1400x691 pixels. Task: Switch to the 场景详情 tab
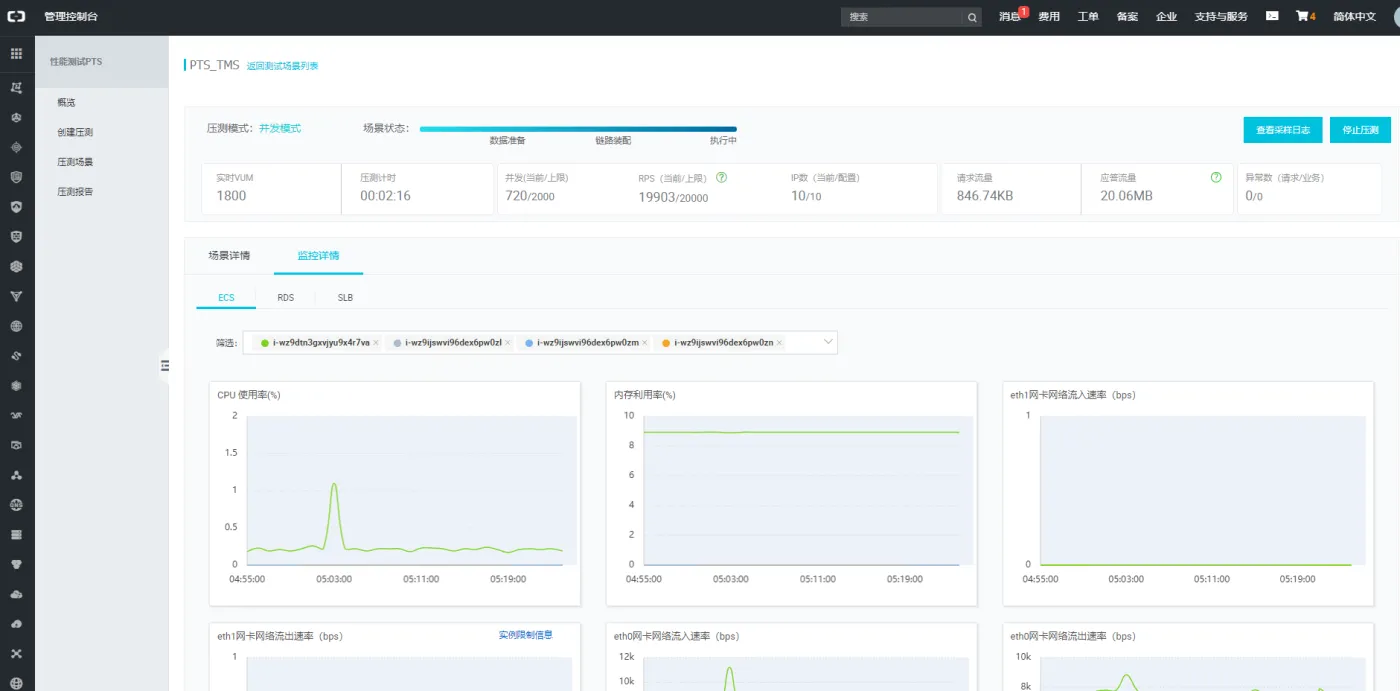229,256
